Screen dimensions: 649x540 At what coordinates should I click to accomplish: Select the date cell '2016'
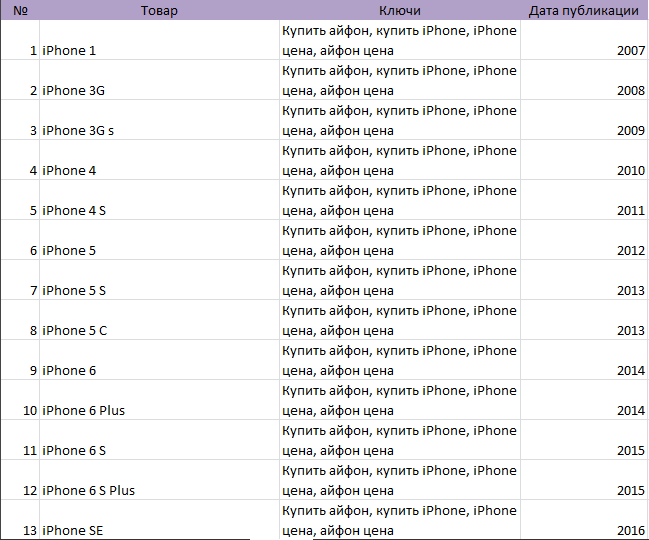pos(584,520)
